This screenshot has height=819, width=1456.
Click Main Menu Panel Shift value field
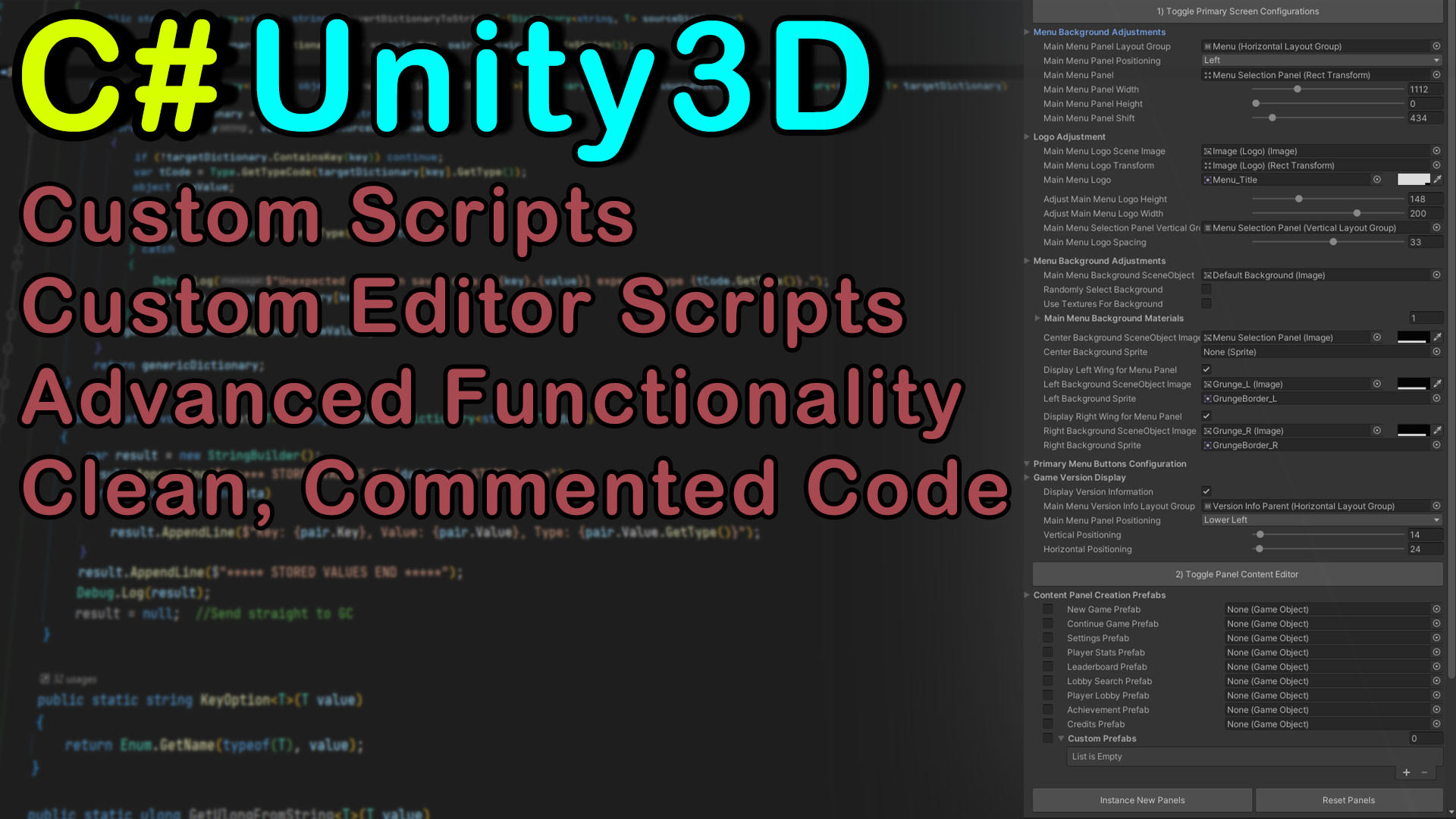1425,118
